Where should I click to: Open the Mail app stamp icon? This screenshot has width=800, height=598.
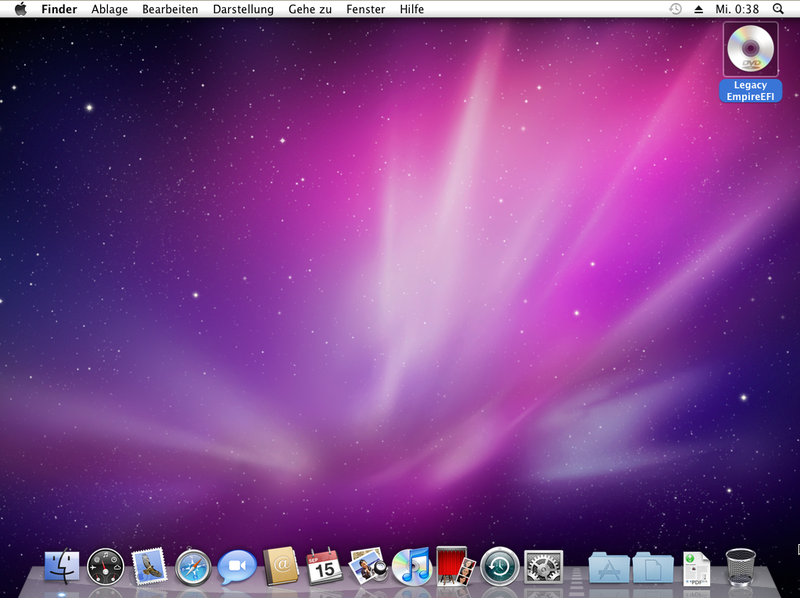click(149, 566)
